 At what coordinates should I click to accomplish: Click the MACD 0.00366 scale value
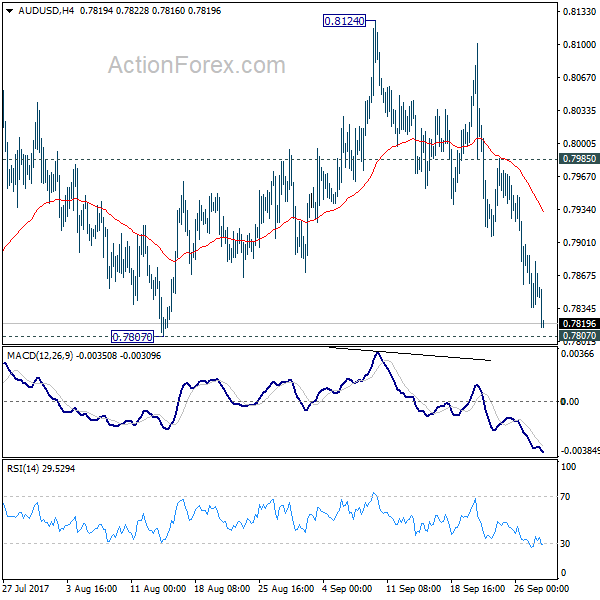(577, 353)
